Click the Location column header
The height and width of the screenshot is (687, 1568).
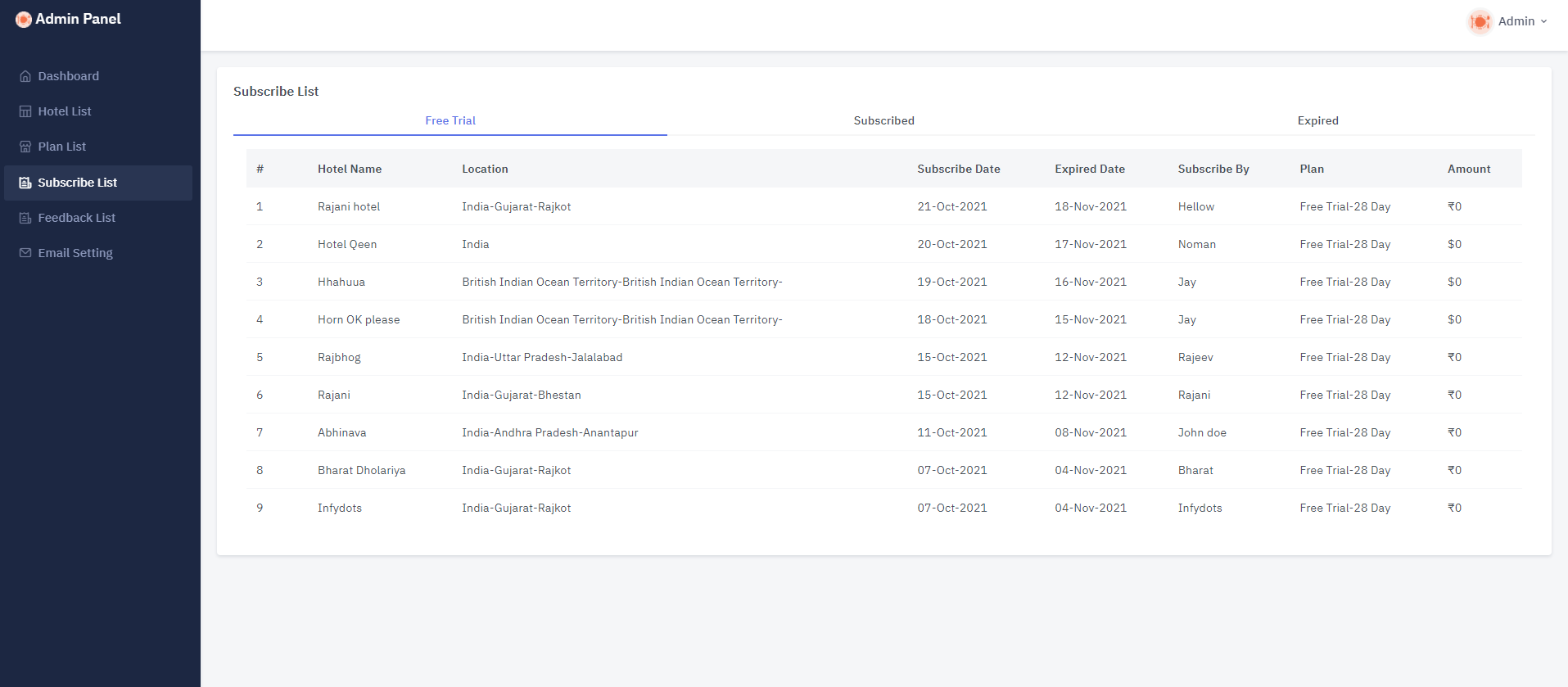click(485, 169)
